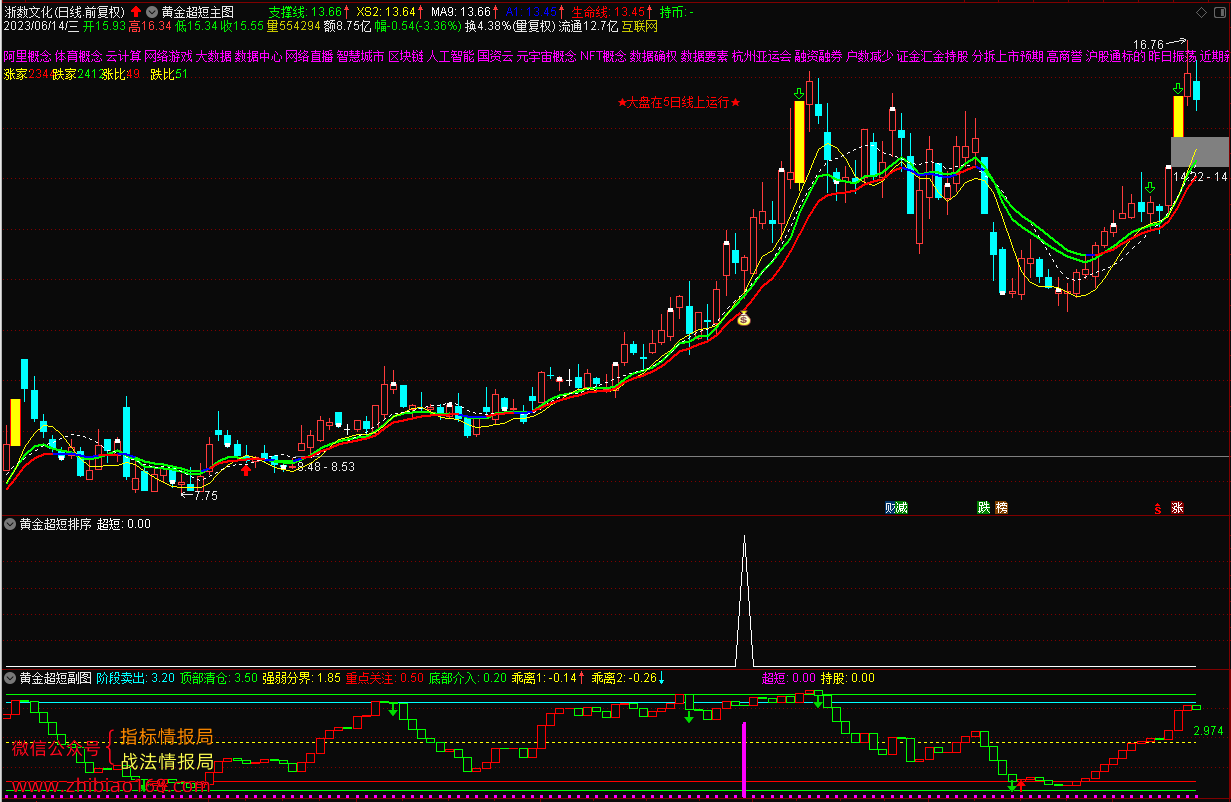Viewport: 1231px width, 802px height.
Task: Click the money bag marker on the chart
Action: point(744,319)
